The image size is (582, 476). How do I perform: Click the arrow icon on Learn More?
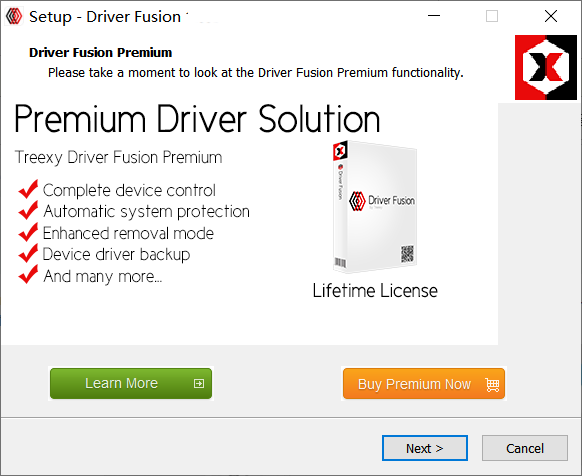tap(199, 384)
